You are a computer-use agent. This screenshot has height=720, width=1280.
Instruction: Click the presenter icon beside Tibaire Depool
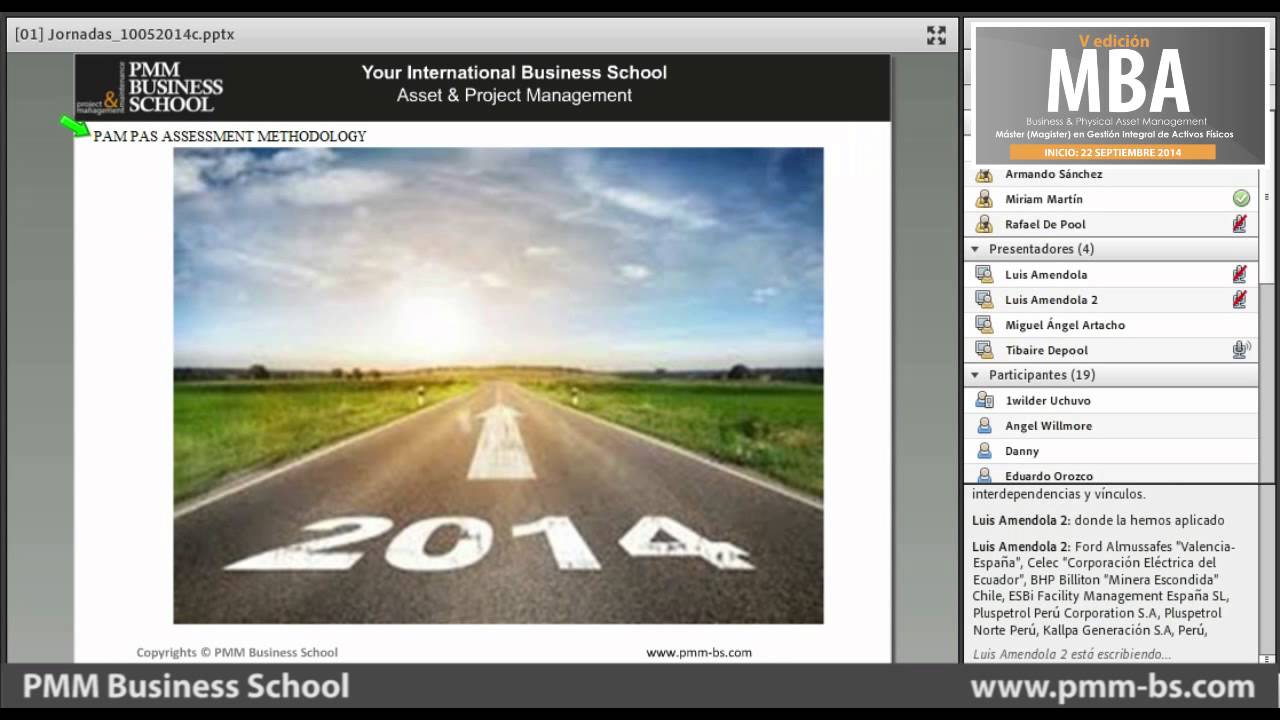point(984,350)
